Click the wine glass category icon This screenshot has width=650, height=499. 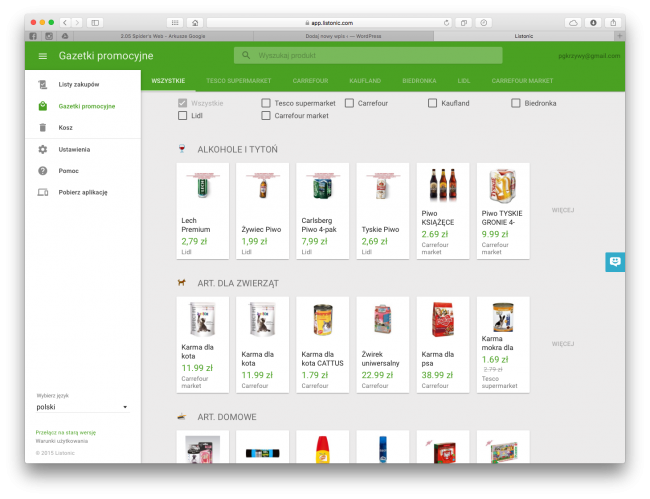pos(182,149)
